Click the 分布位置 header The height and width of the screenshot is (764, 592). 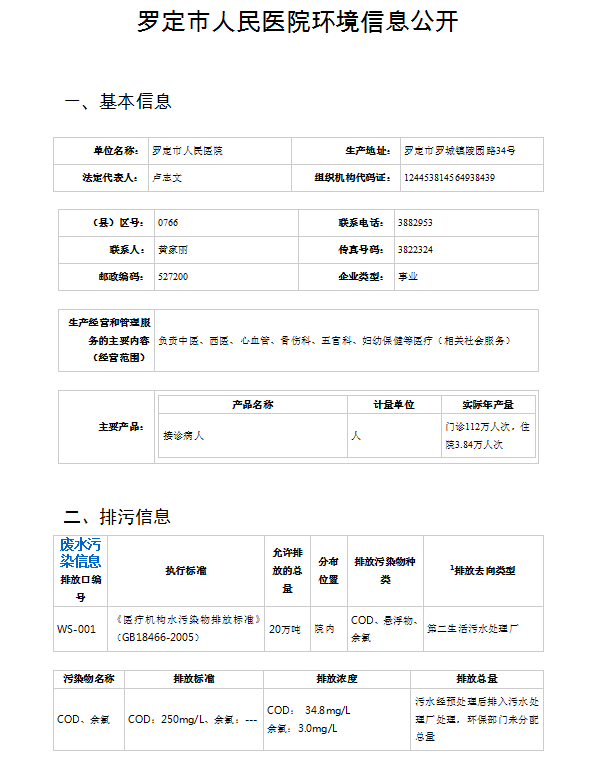tap(328, 571)
